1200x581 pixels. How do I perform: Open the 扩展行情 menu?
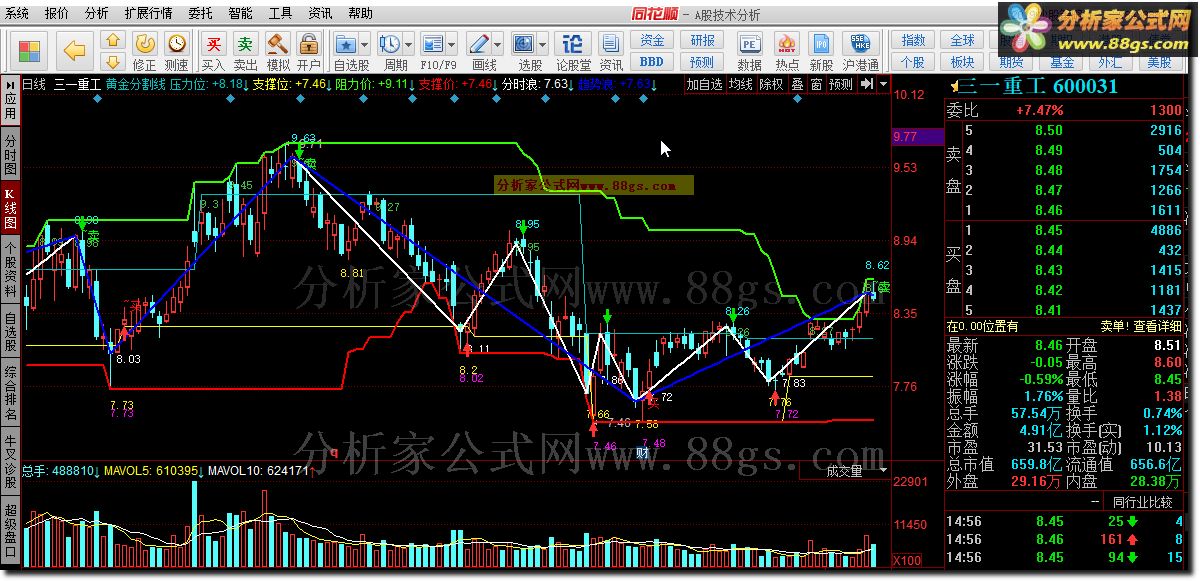click(148, 13)
